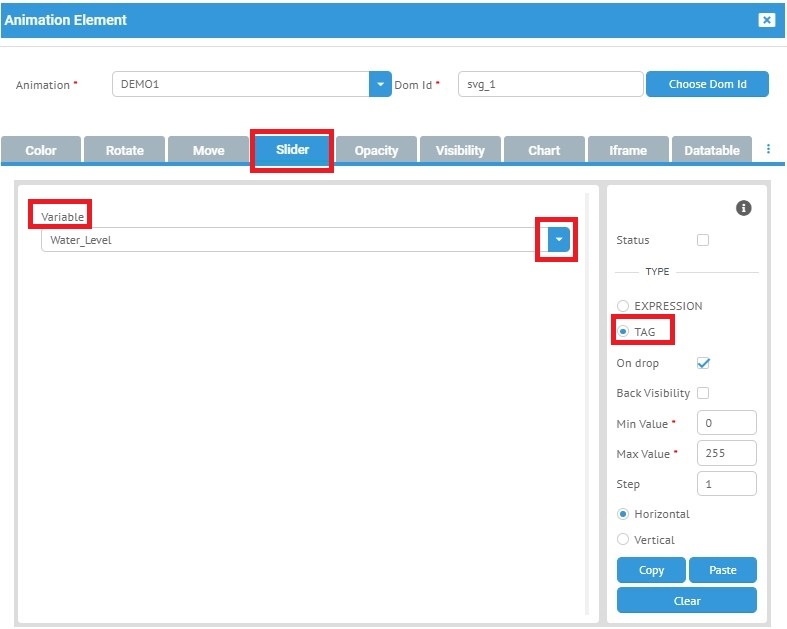
Task: Click the Copy button
Action: [651, 570]
